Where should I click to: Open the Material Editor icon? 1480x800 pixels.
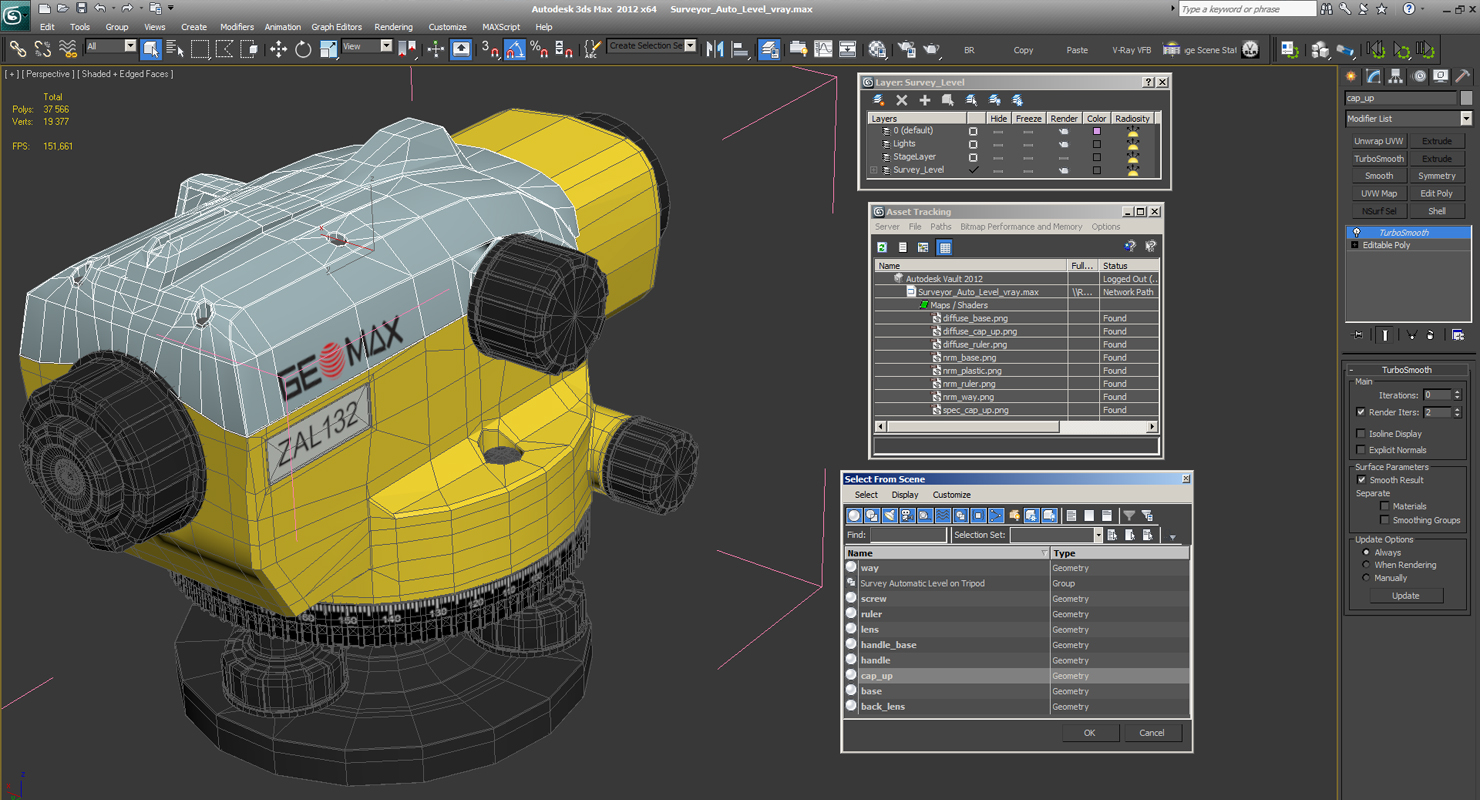click(877, 49)
